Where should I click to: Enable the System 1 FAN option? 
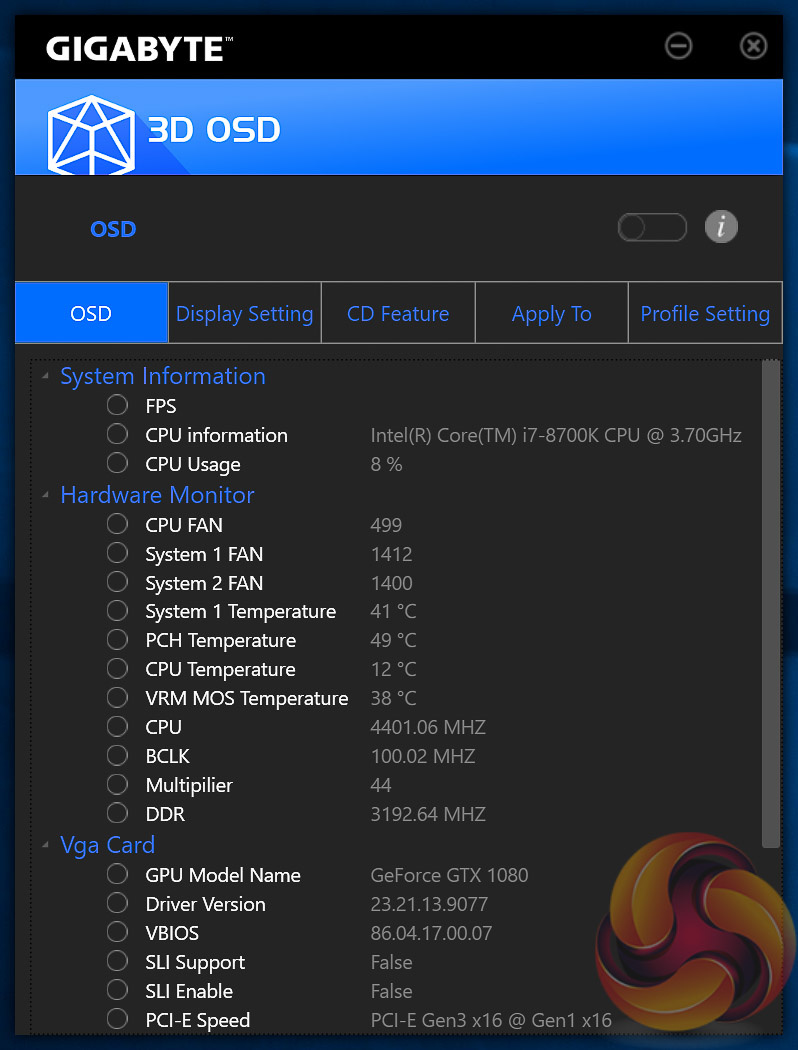(117, 552)
